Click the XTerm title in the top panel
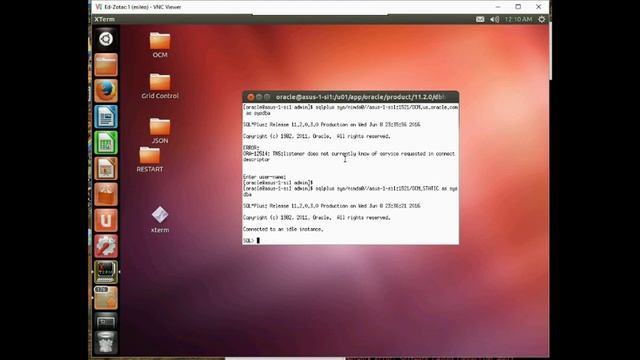The height and width of the screenshot is (360, 640). tap(104, 19)
